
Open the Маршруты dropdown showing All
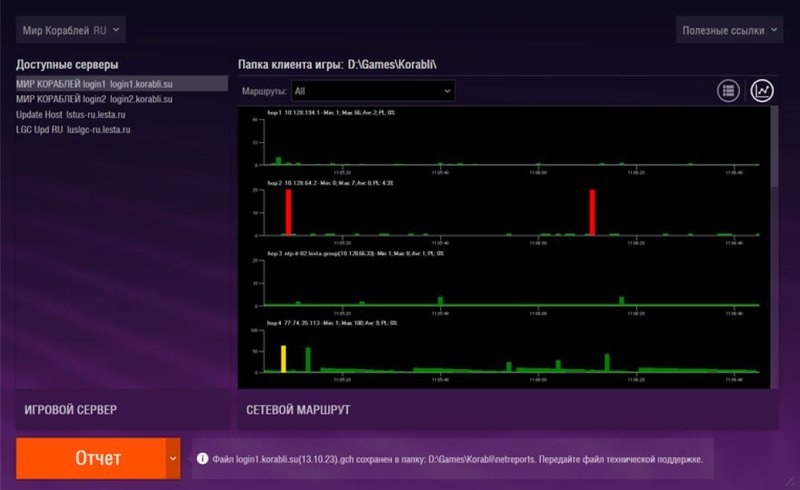[373, 91]
